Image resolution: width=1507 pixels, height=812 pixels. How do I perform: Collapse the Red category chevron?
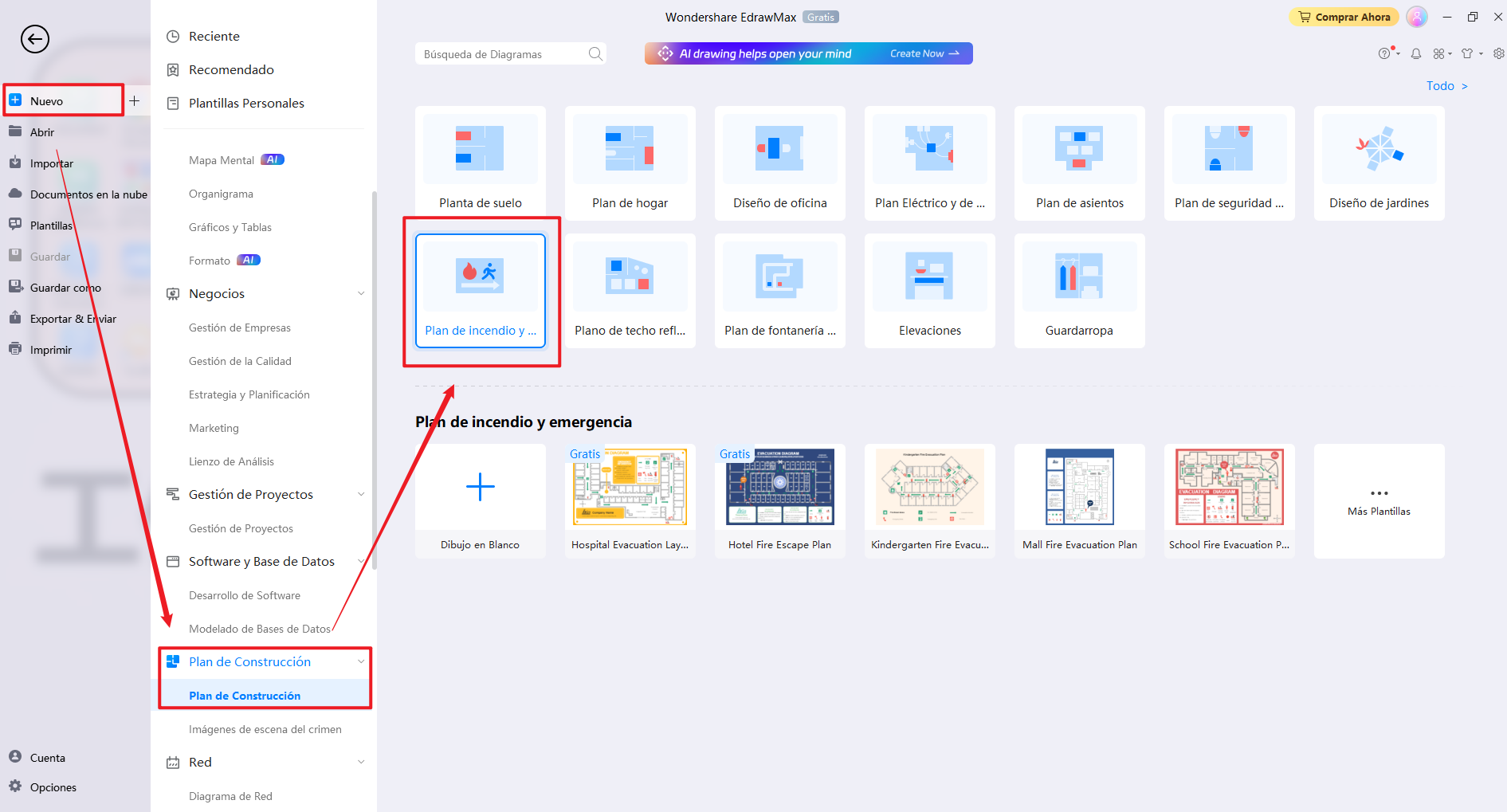click(361, 762)
